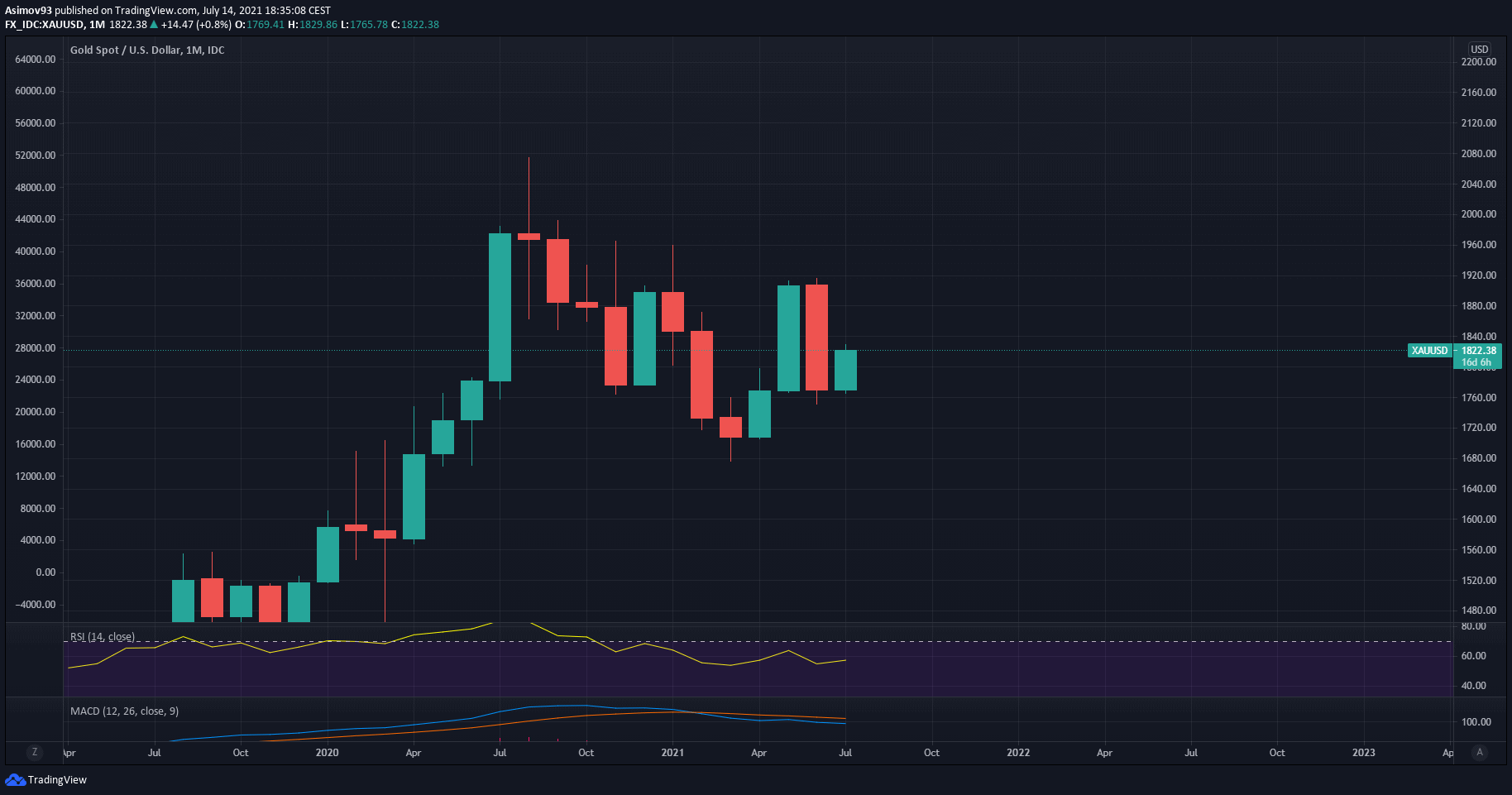Click the tall green July 2020 candle

click(500, 307)
